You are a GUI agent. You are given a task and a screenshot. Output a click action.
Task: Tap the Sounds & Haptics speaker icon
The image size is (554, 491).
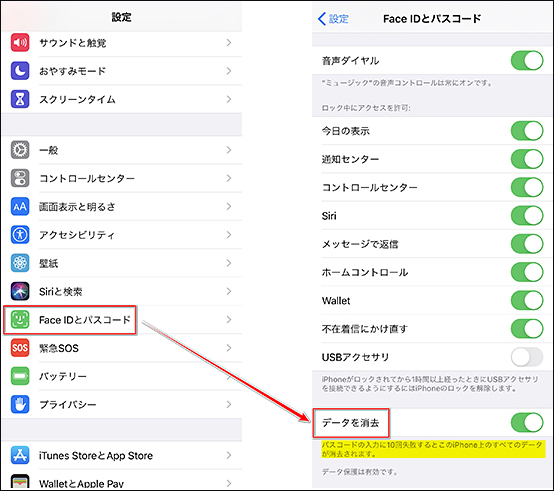[x=20, y=42]
